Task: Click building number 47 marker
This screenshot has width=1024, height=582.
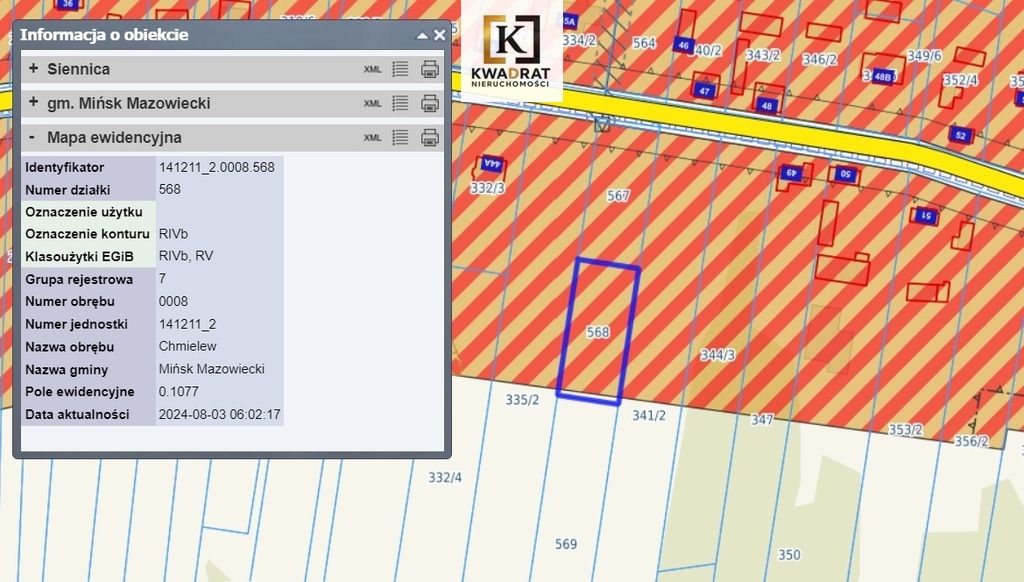Action: tap(705, 91)
